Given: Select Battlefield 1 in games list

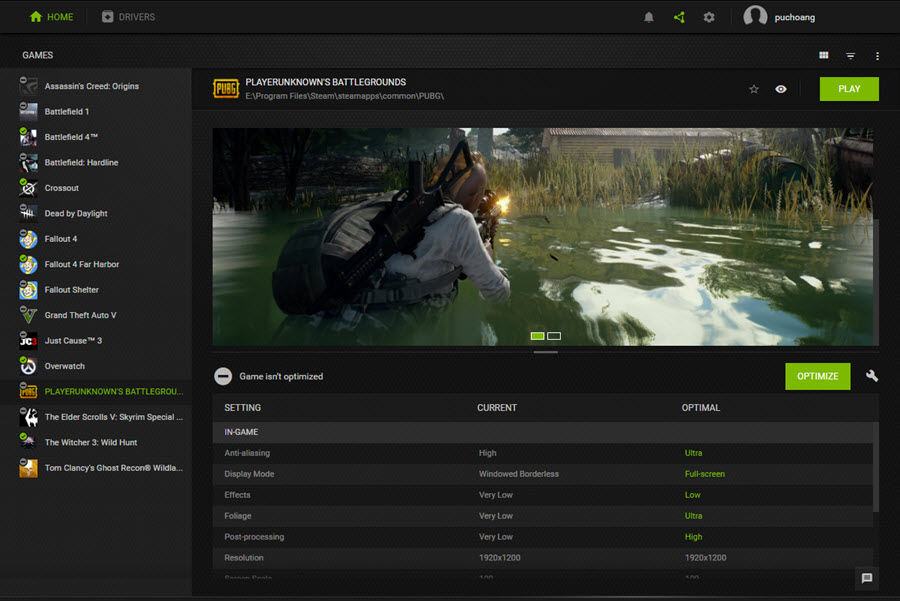Looking at the screenshot, I should point(96,111).
